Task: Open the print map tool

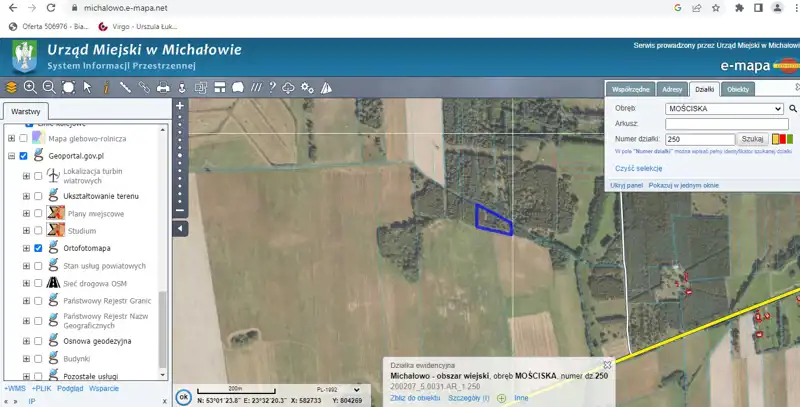Action: click(x=164, y=88)
